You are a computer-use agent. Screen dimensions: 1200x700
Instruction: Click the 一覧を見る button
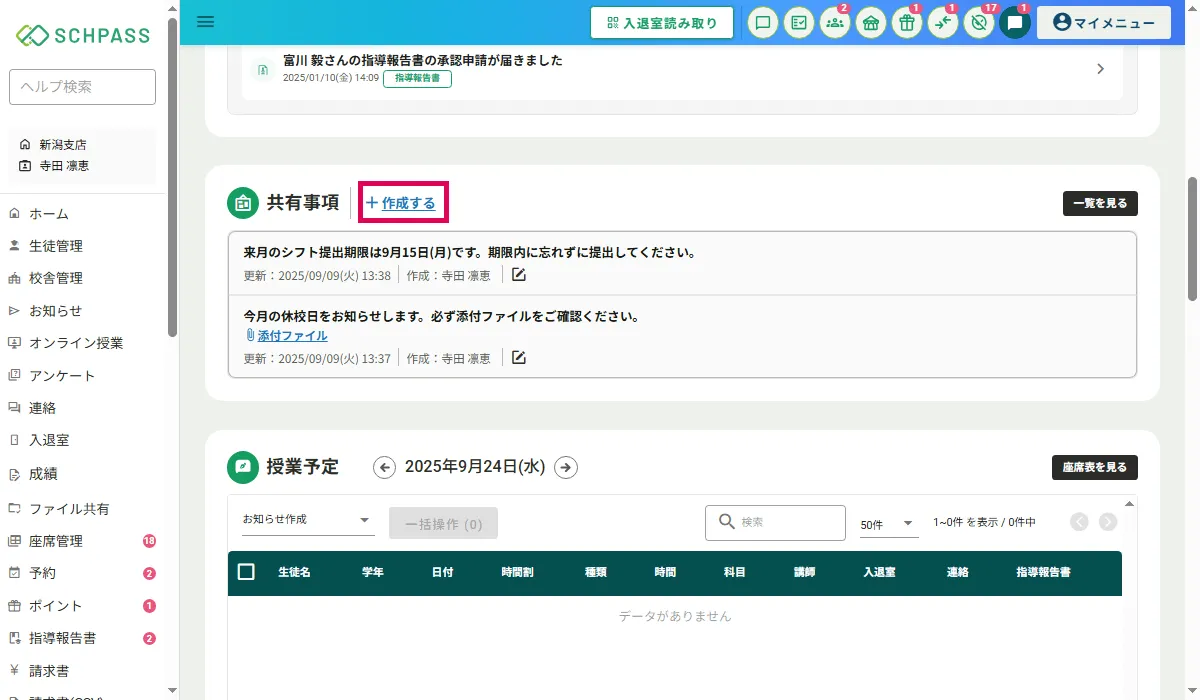pyautogui.click(x=1099, y=203)
